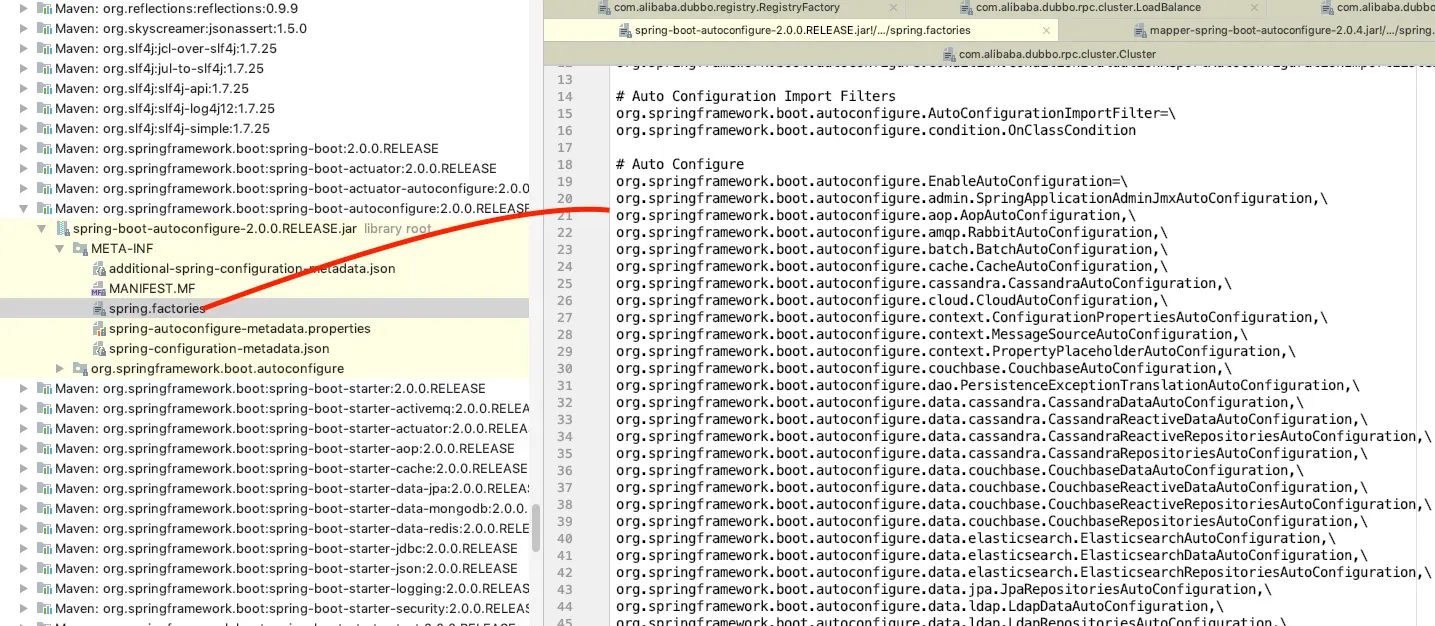Expand org.springframework.boot:spring-boot:2.0.0.RELEASE node
Screen dimensions: 1435x626
click(x=25, y=148)
